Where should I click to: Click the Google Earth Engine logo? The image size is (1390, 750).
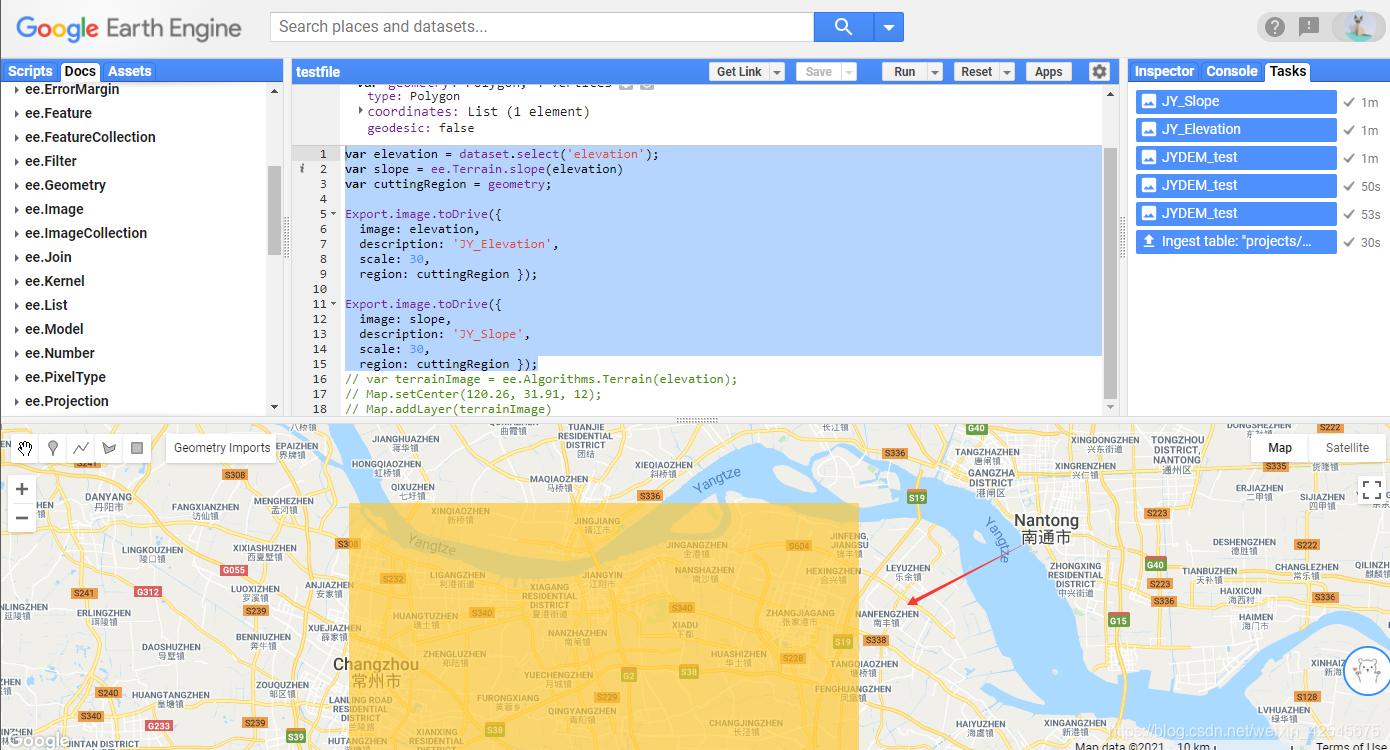click(129, 28)
